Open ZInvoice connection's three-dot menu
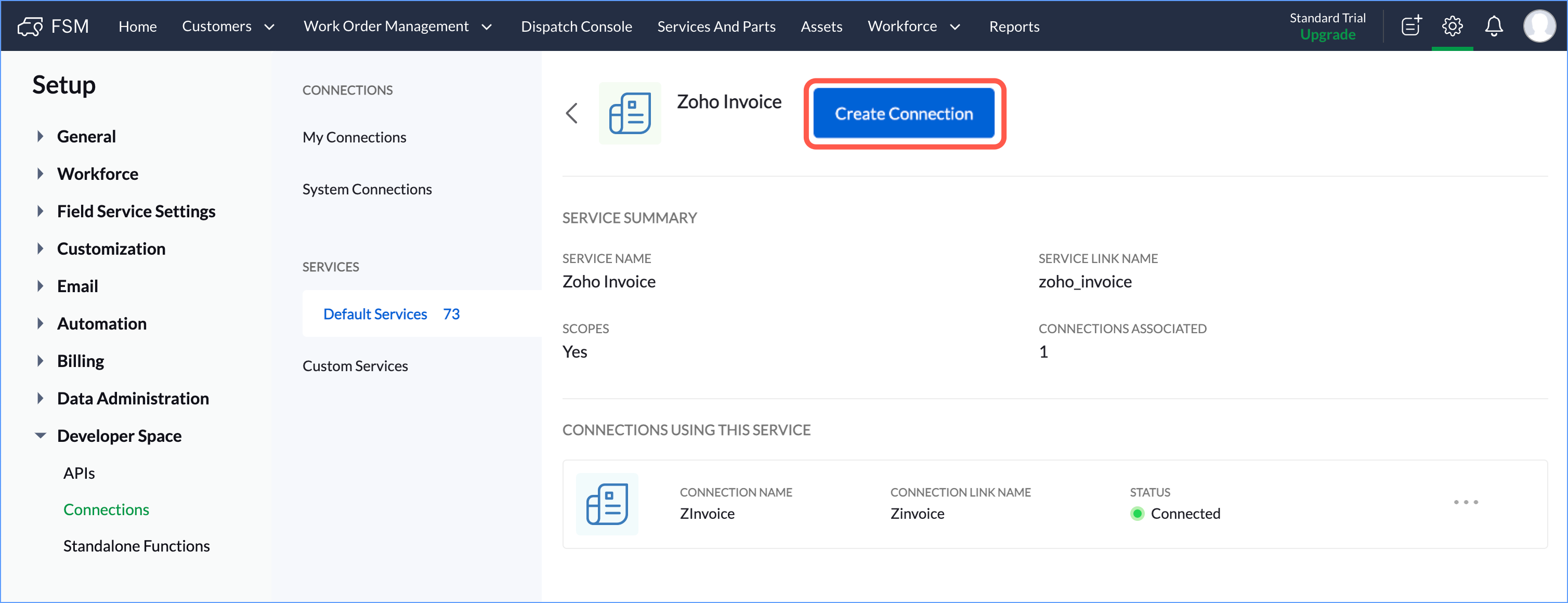The width and height of the screenshot is (1568, 603). coord(1465,503)
